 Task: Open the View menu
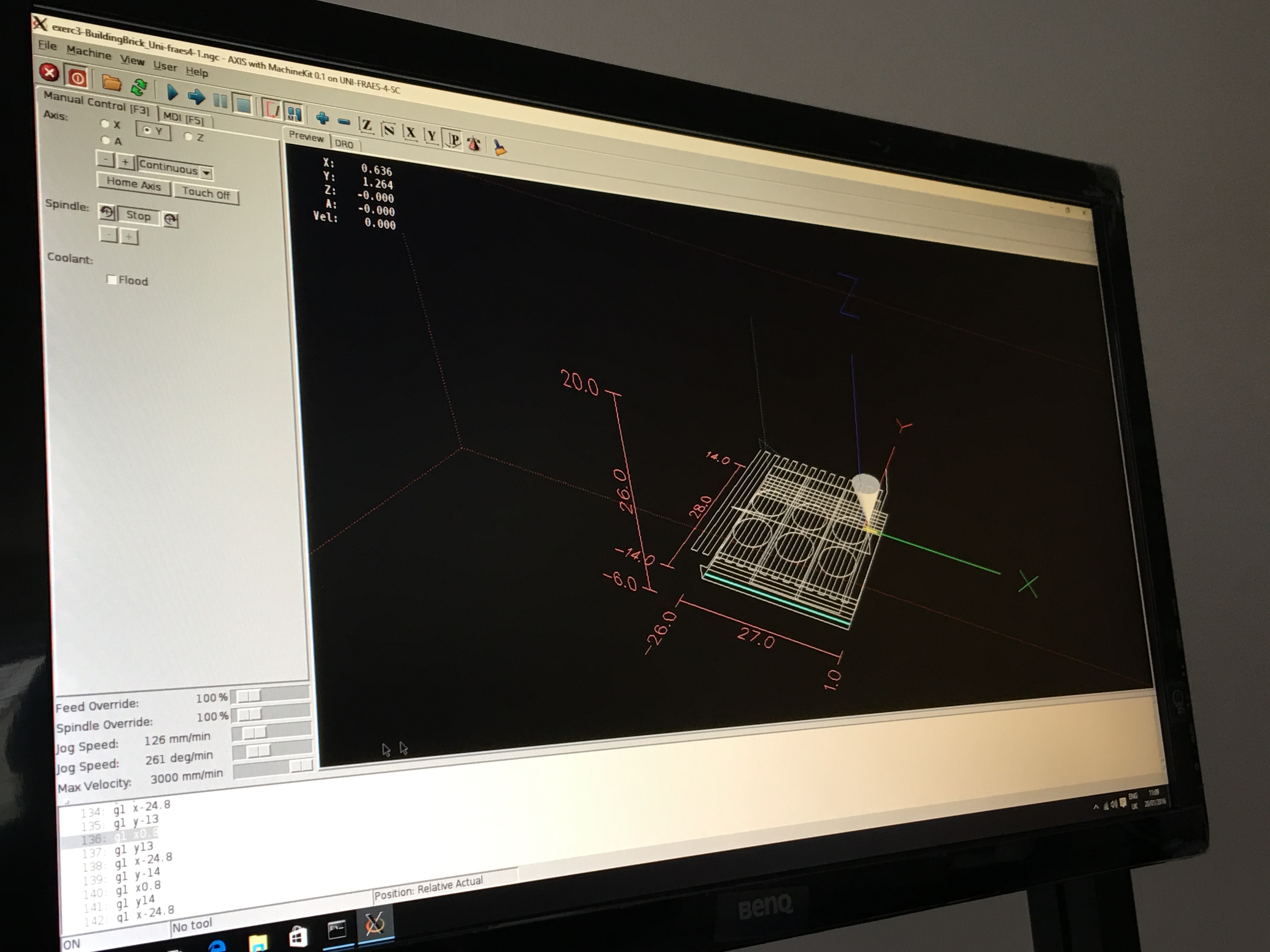(132, 60)
